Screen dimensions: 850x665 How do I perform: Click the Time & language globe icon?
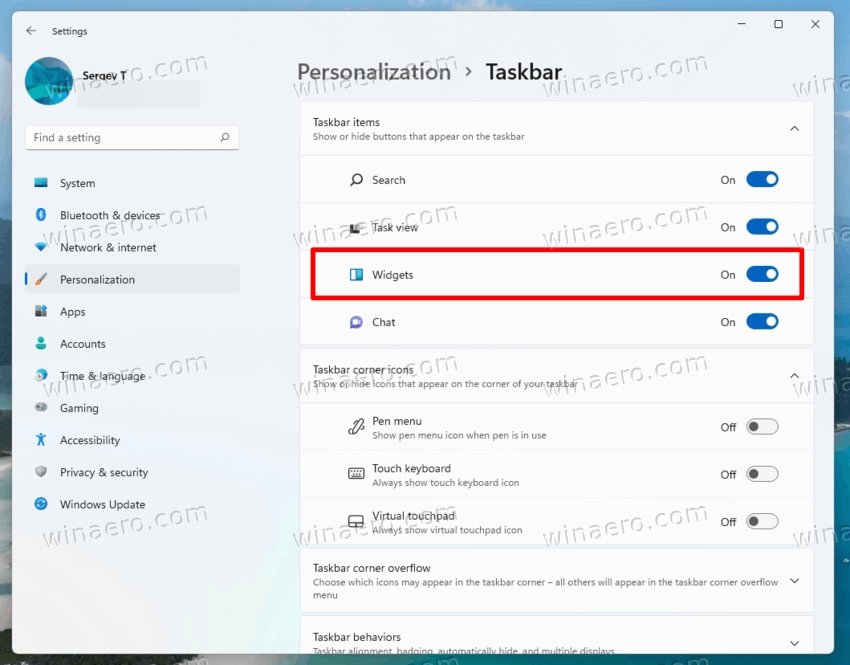click(x=41, y=375)
